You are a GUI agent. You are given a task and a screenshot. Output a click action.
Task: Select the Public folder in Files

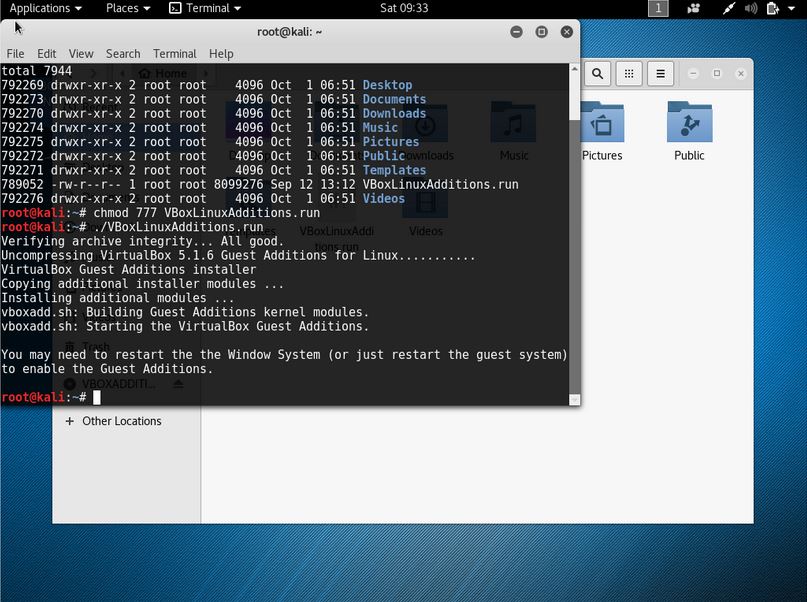click(689, 132)
